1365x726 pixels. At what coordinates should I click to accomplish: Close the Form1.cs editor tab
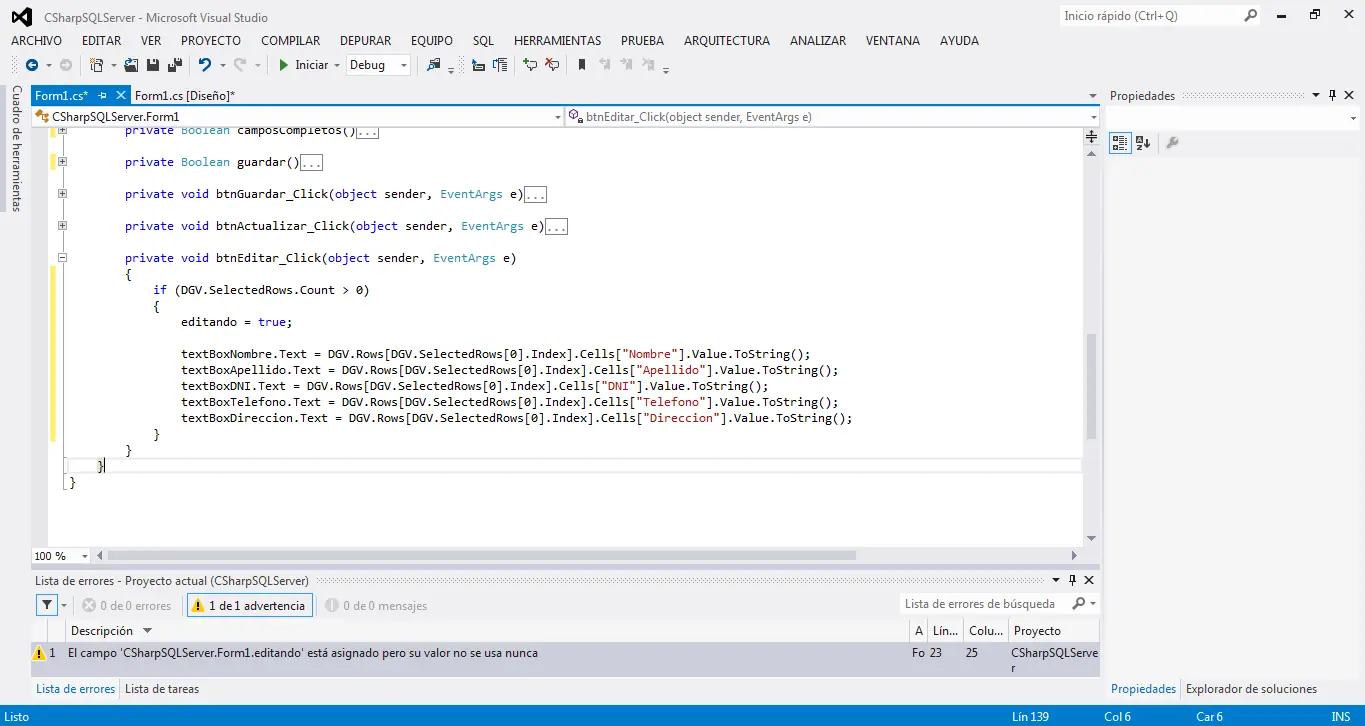[122, 96]
